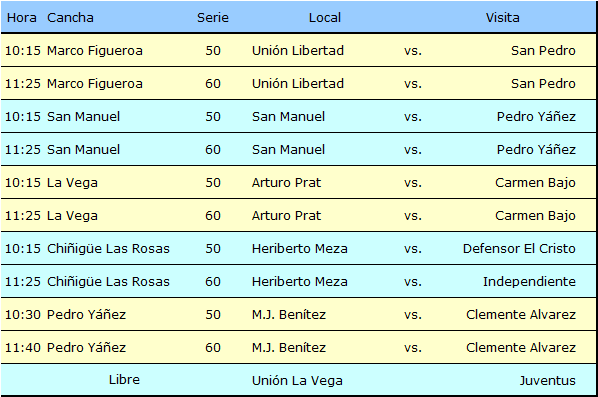Select Clemente Alvarez in the 11:40 row

click(x=521, y=348)
